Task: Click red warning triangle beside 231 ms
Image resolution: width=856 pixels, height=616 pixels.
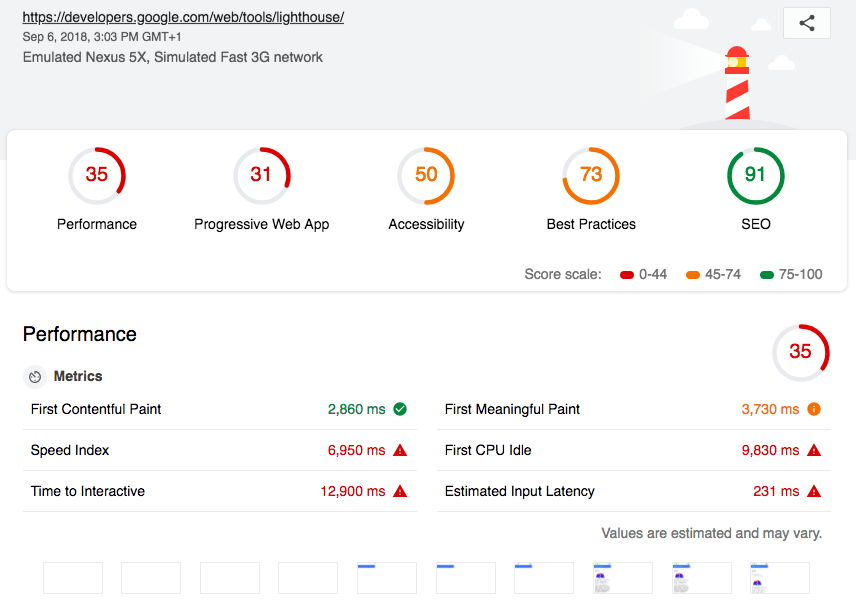Action: click(x=814, y=491)
